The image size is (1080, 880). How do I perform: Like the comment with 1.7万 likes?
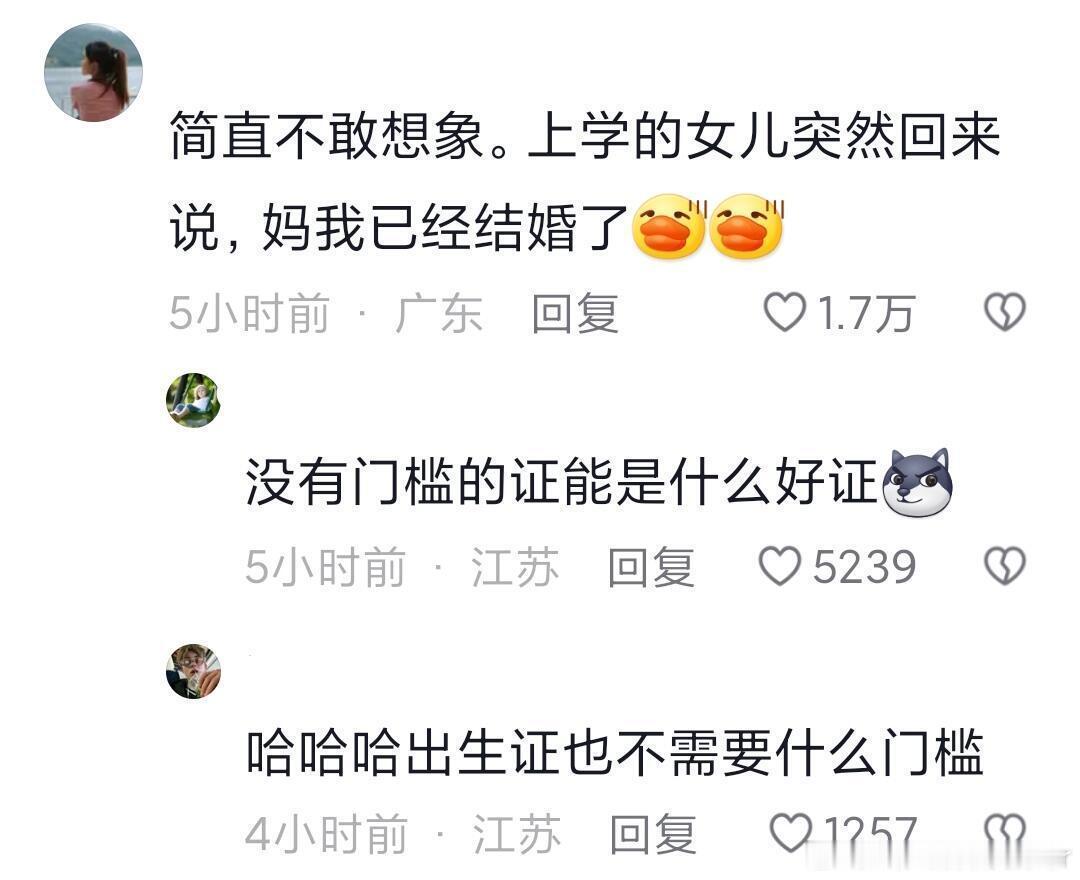(785, 313)
